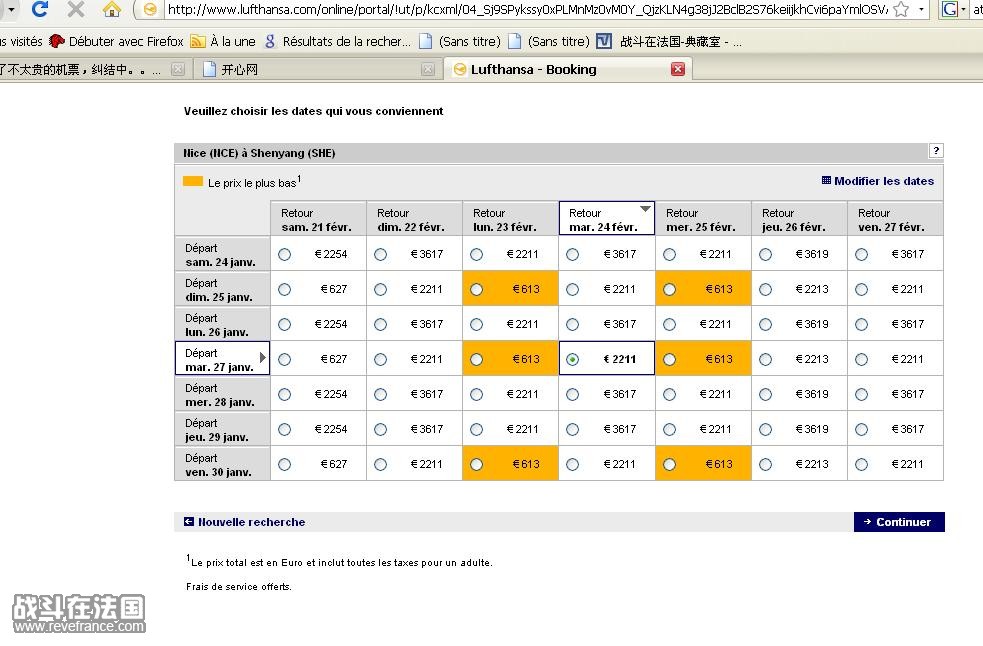This screenshot has width=983, height=646.
Task: Select €3617 fare: Départ jeu. 29 janv., Retour ven. 27 févr.
Action: [x=862, y=430]
